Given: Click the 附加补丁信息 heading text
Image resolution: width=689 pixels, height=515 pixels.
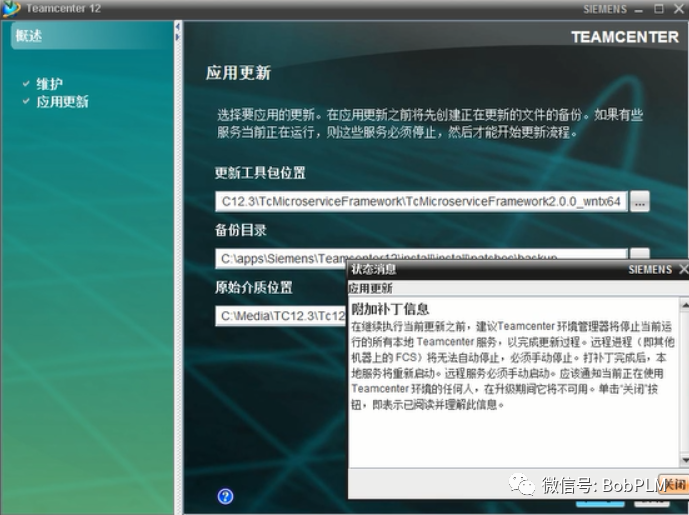Looking at the screenshot, I should click(x=390, y=309).
